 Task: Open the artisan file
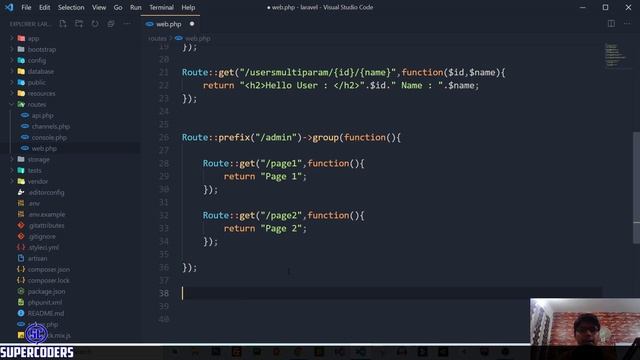[x=37, y=258]
